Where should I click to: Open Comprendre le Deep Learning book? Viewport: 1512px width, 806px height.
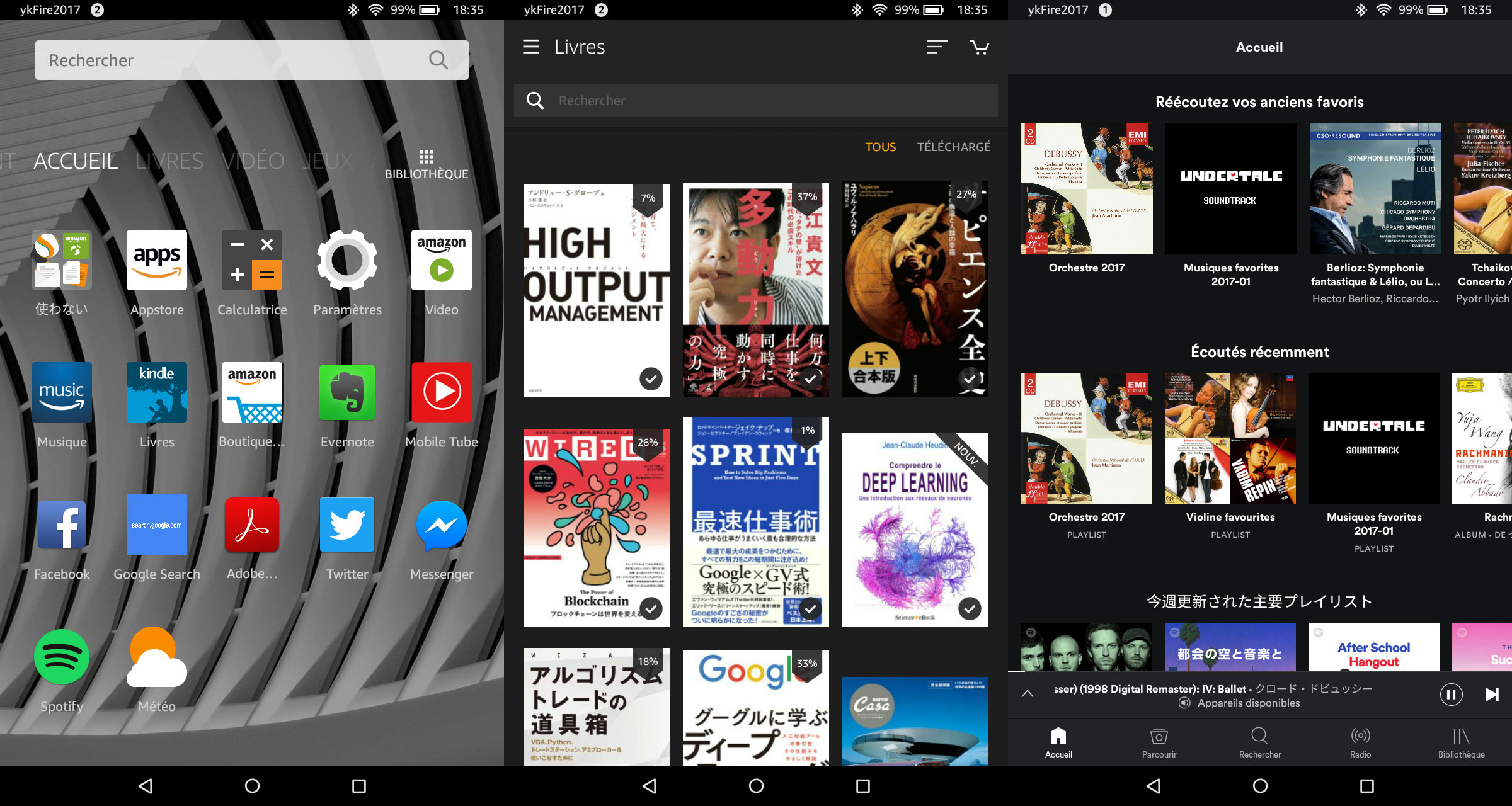click(915, 530)
